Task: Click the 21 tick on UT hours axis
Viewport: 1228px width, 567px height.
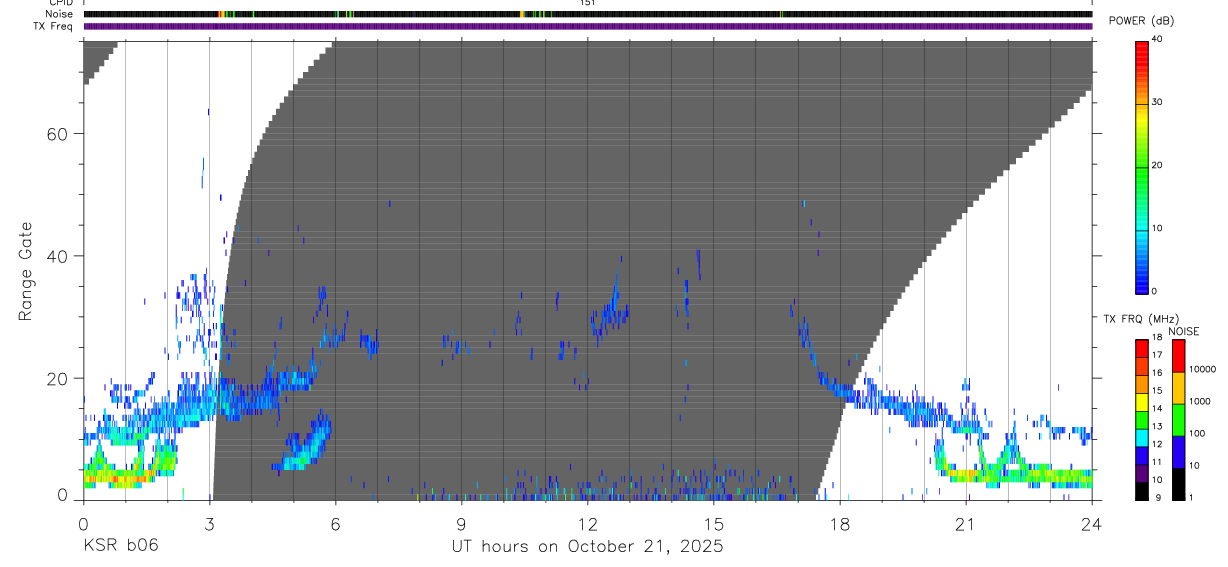Action: 966,523
